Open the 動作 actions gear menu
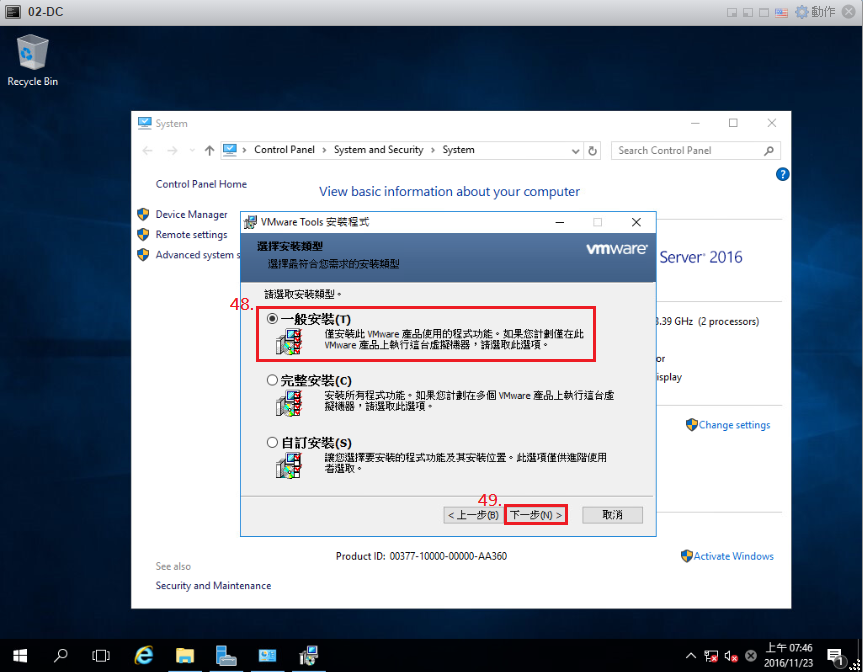The height and width of the screenshot is (672, 863). pos(816,12)
